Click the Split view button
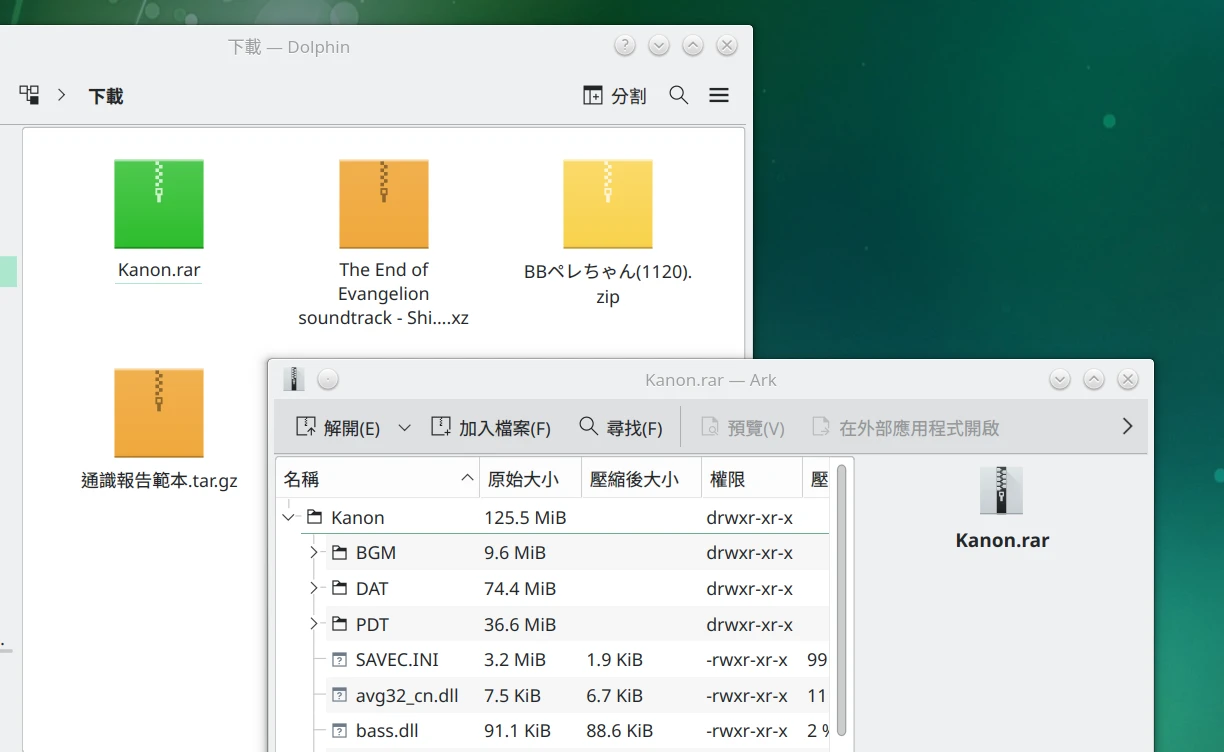This screenshot has height=752, width=1224. [x=614, y=96]
